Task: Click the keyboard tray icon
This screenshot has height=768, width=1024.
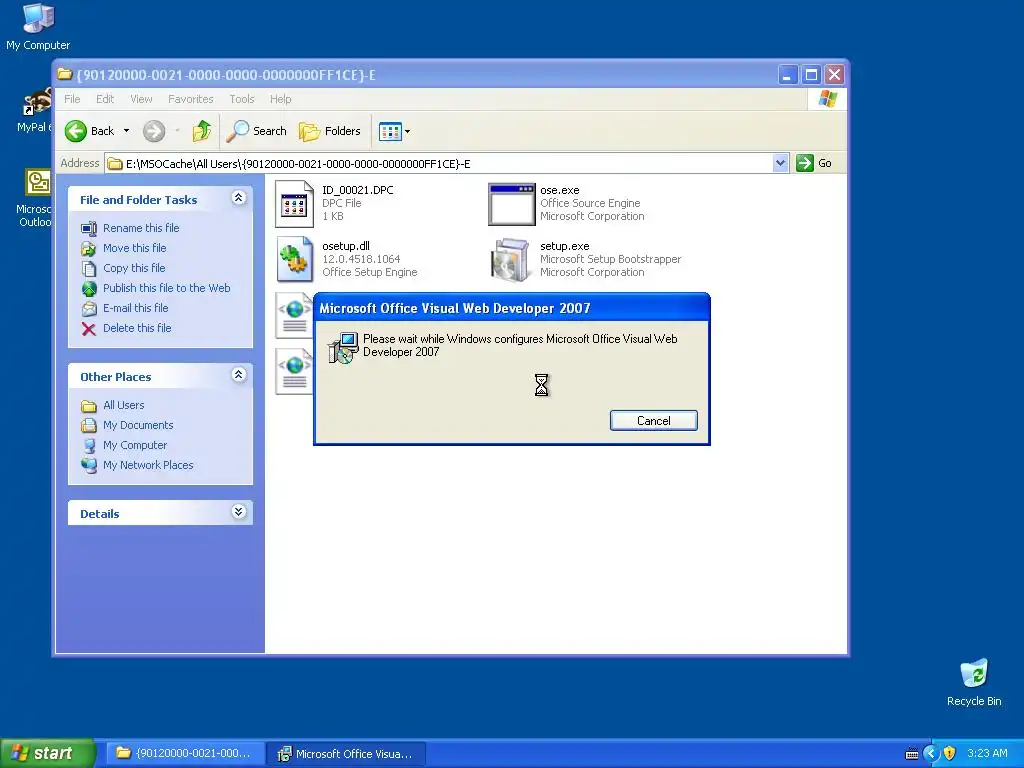Action: click(x=912, y=754)
